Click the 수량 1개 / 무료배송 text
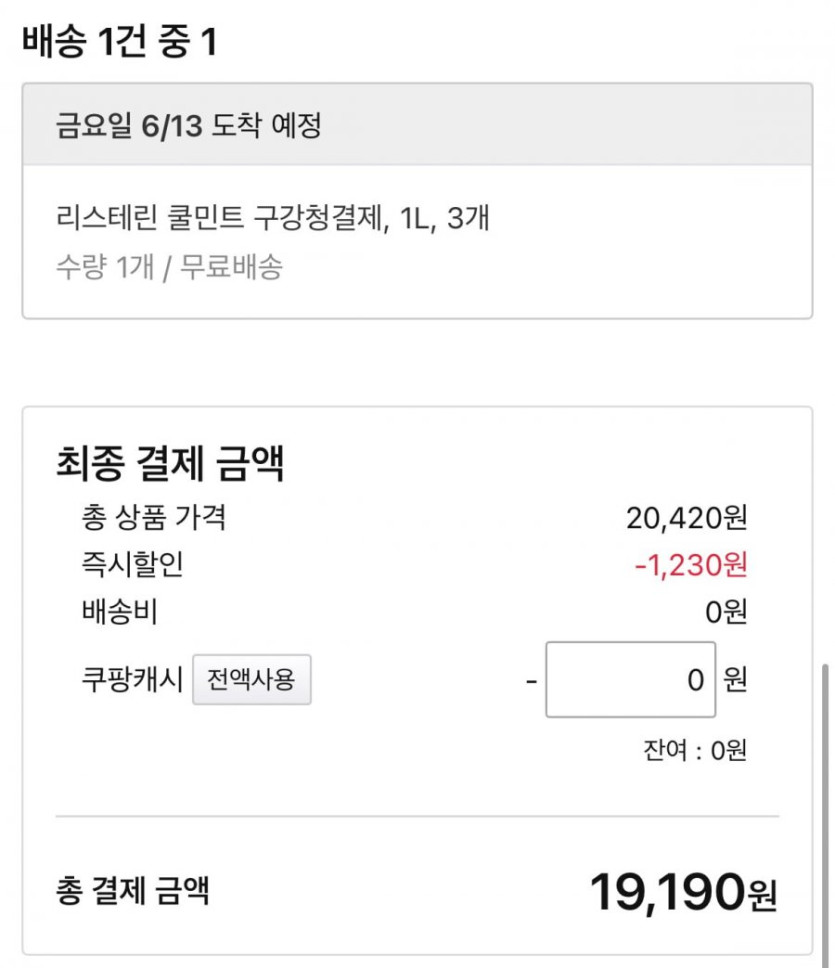 coord(169,267)
